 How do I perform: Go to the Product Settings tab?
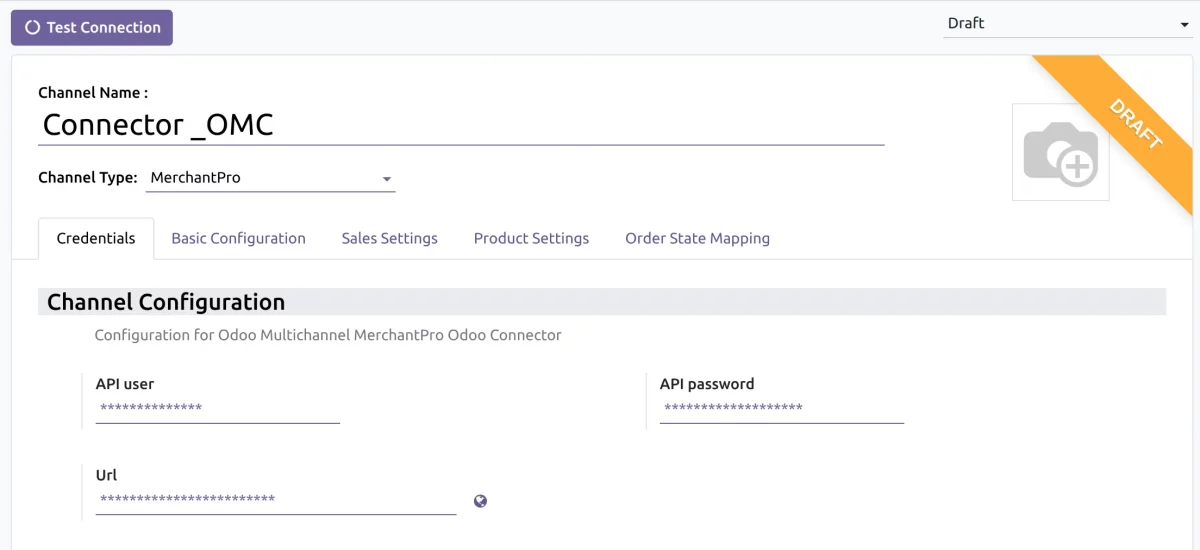(531, 239)
